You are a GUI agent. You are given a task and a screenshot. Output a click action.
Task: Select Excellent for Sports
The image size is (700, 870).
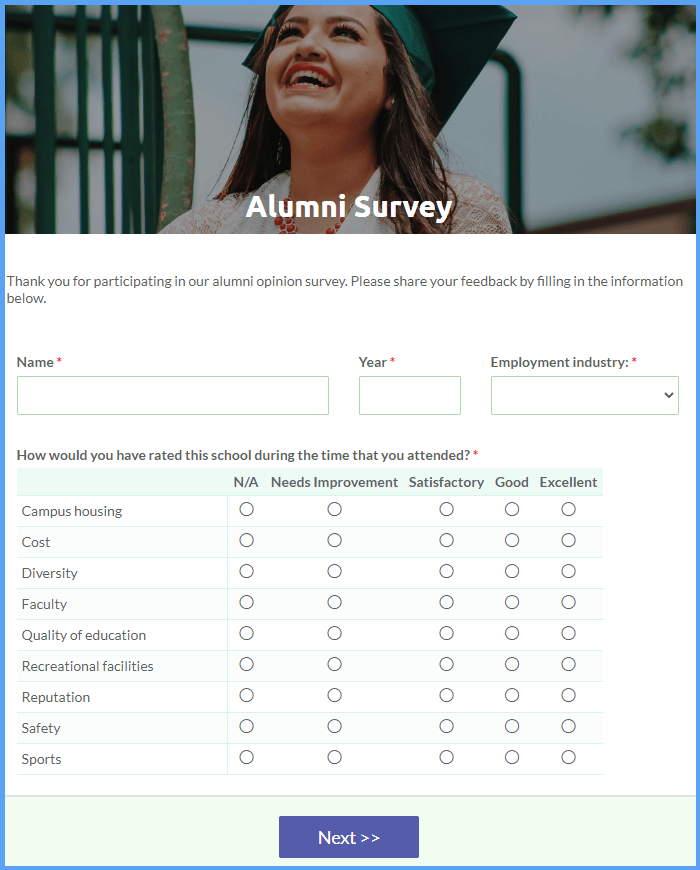tap(568, 758)
